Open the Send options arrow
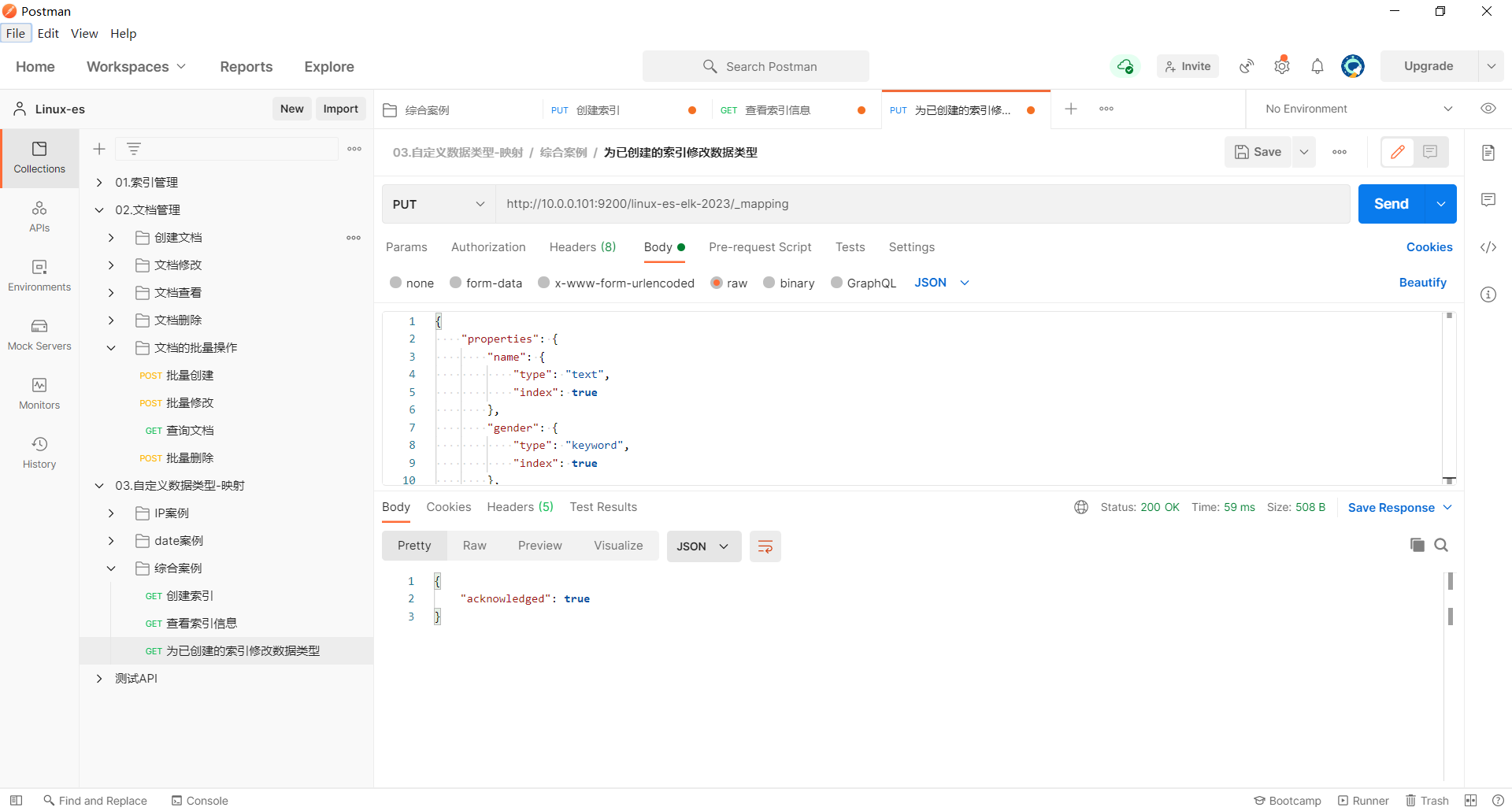The height and width of the screenshot is (811, 1512). pyautogui.click(x=1441, y=204)
